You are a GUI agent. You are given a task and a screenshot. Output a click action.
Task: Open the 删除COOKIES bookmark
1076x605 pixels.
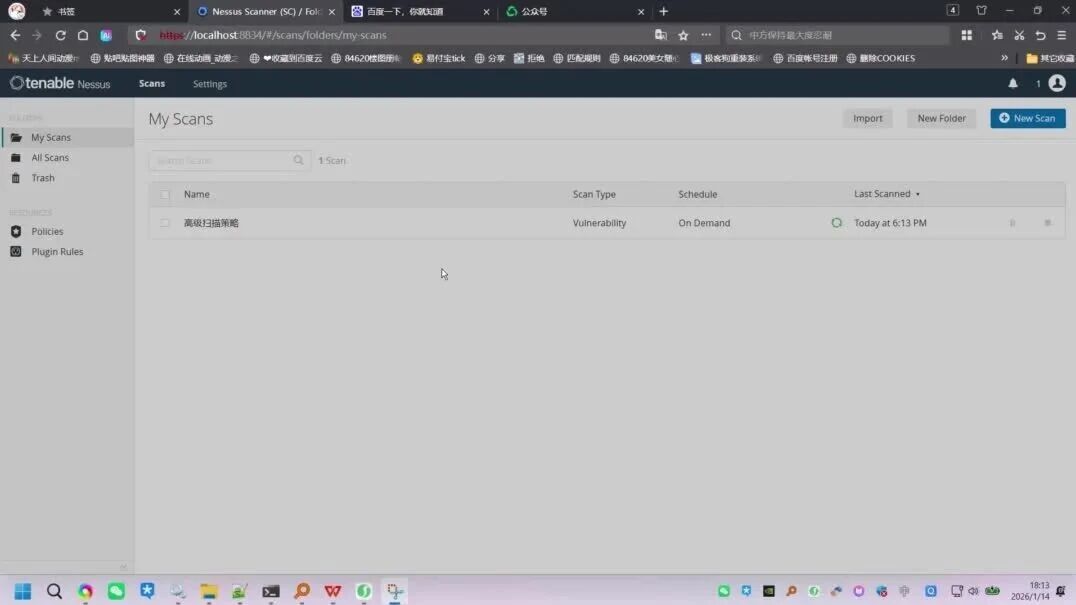(880, 58)
